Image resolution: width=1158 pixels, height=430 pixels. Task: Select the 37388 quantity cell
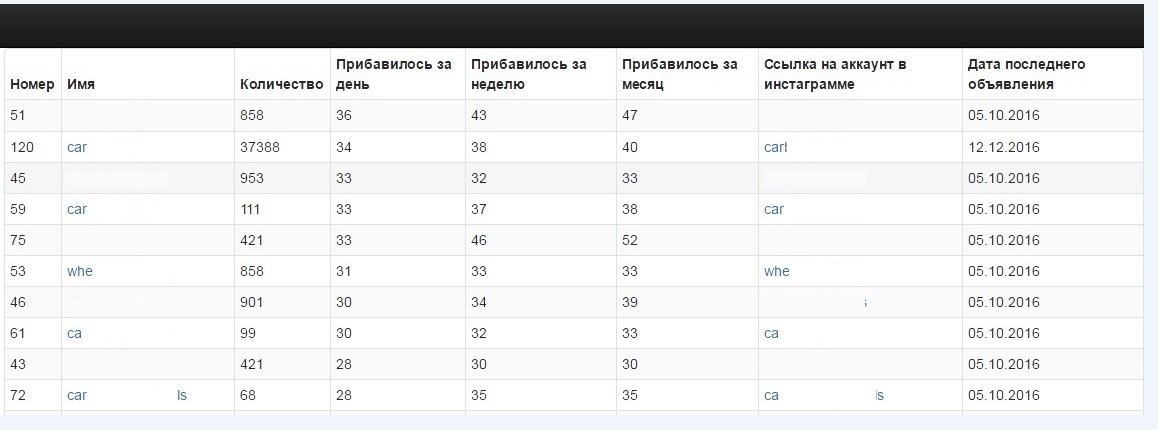click(x=260, y=147)
